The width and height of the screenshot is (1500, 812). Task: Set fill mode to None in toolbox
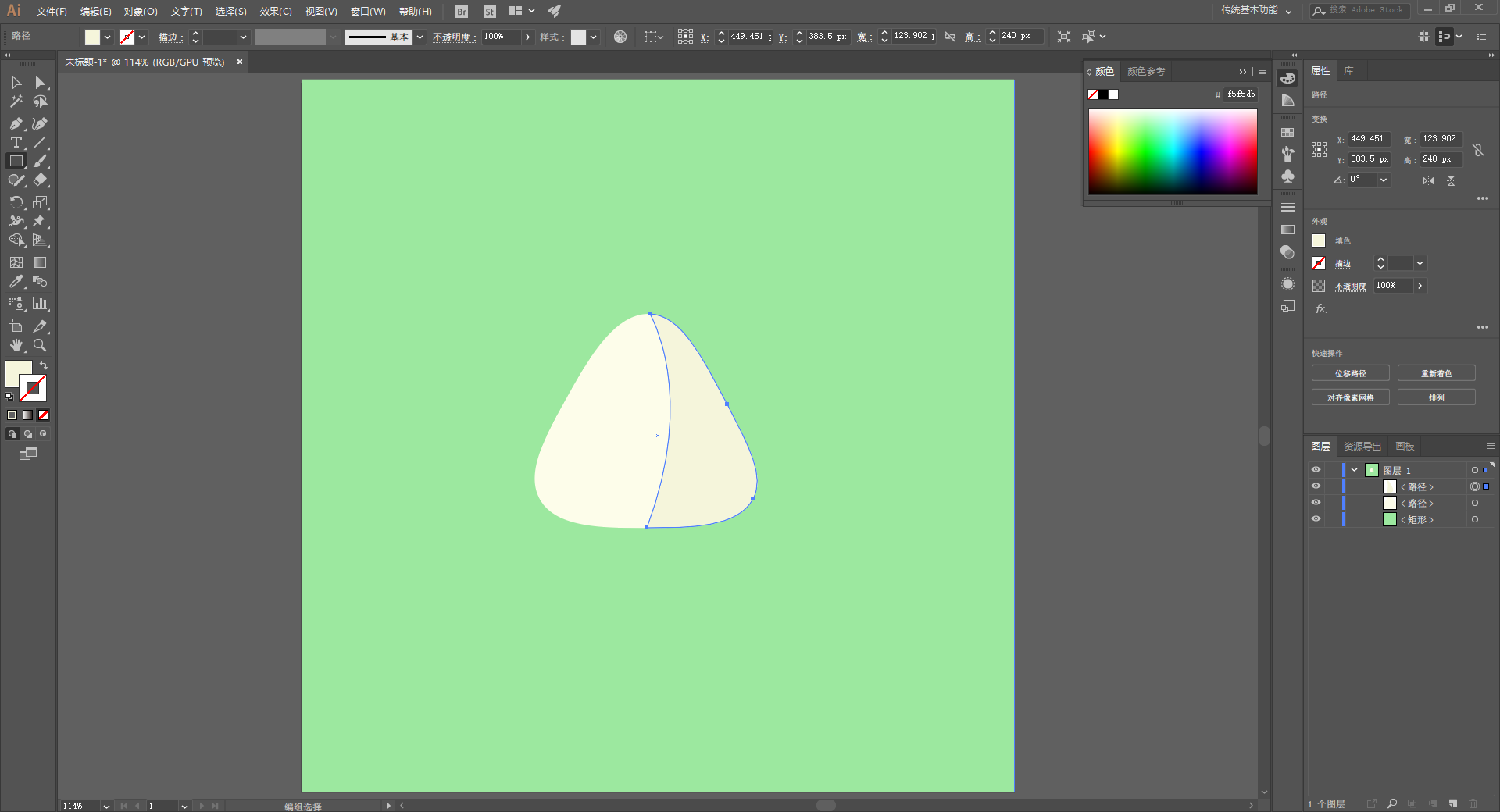[x=44, y=415]
